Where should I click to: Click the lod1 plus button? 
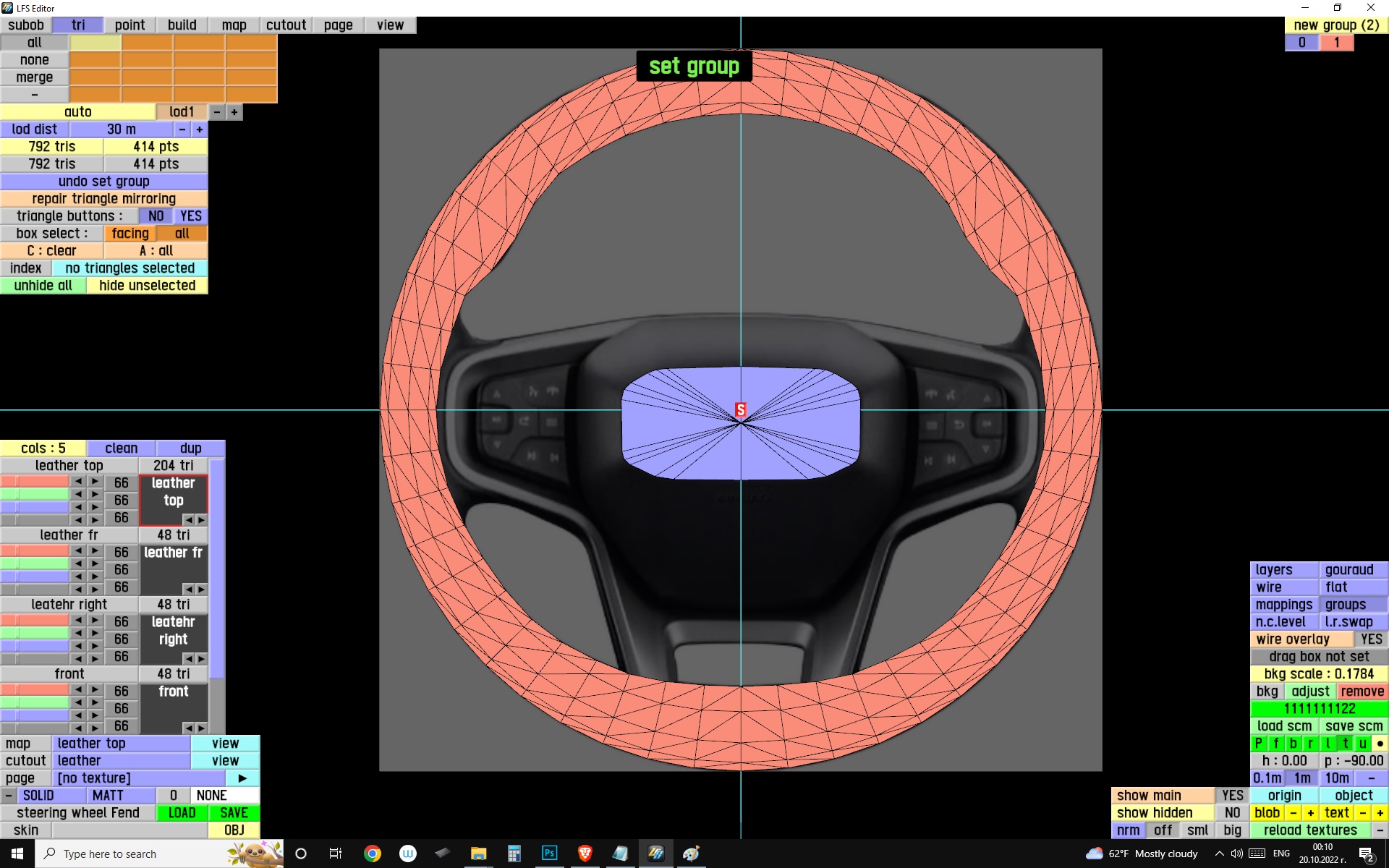(x=234, y=112)
